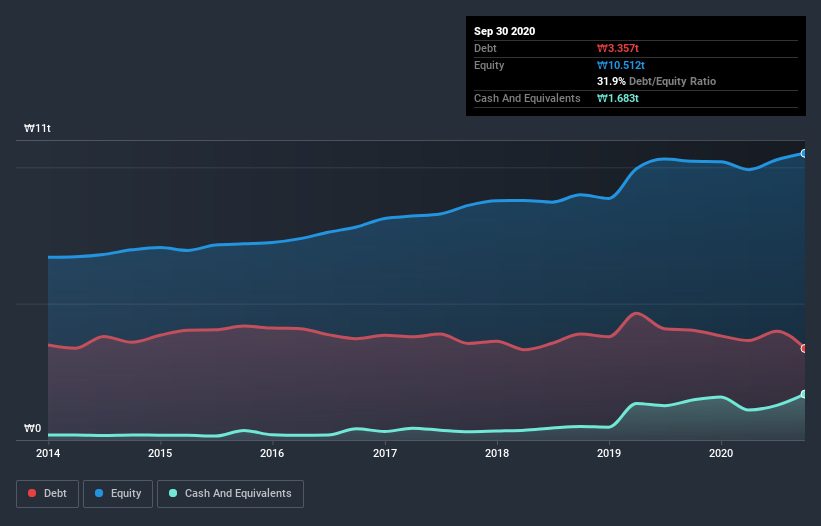Select the Debt endpoint marker on chart
Image resolution: width=821 pixels, height=526 pixels.
(x=804, y=348)
